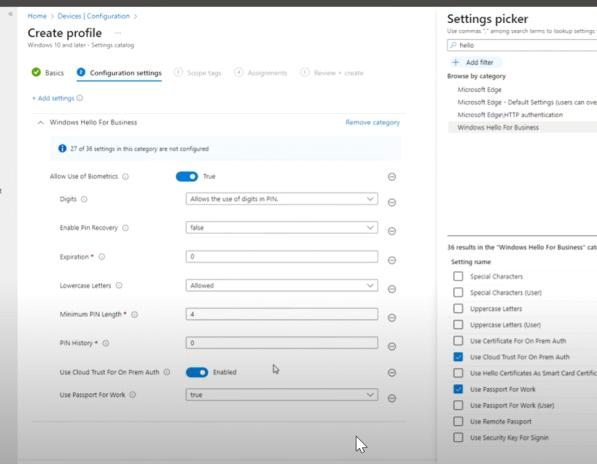Click the Expiration input field
The width and height of the screenshot is (597, 464).
tap(282, 257)
